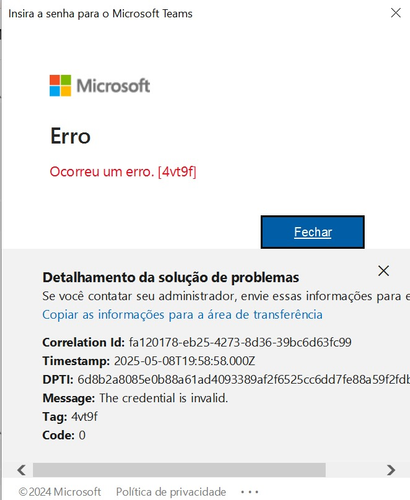Click the scrollbar left arrow
The image size is (410, 500).
coord(22,470)
